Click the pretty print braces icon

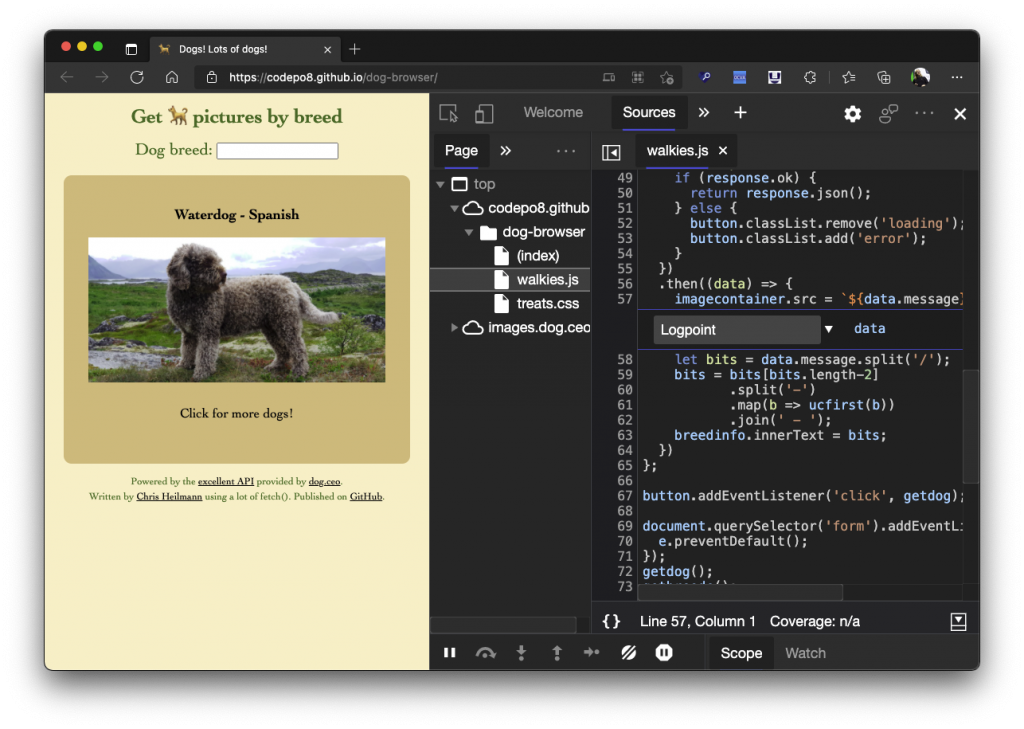[611, 621]
